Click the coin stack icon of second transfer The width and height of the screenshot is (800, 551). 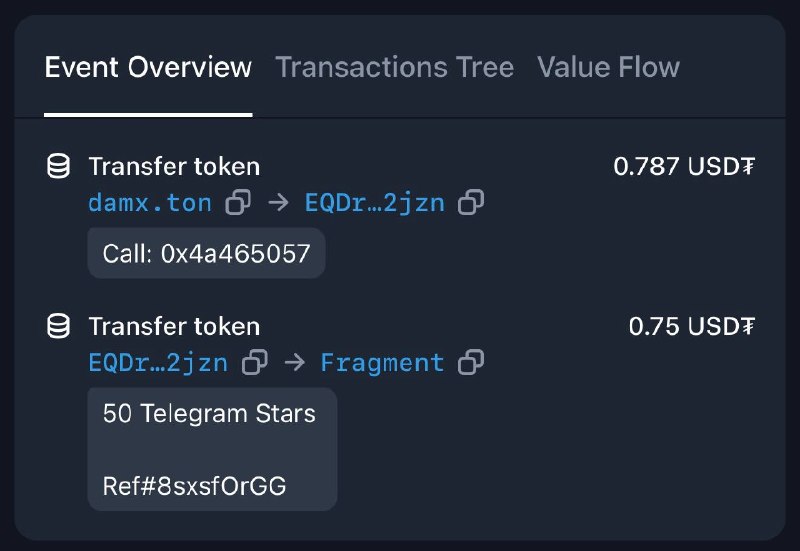pyautogui.click(x=58, y=327)
